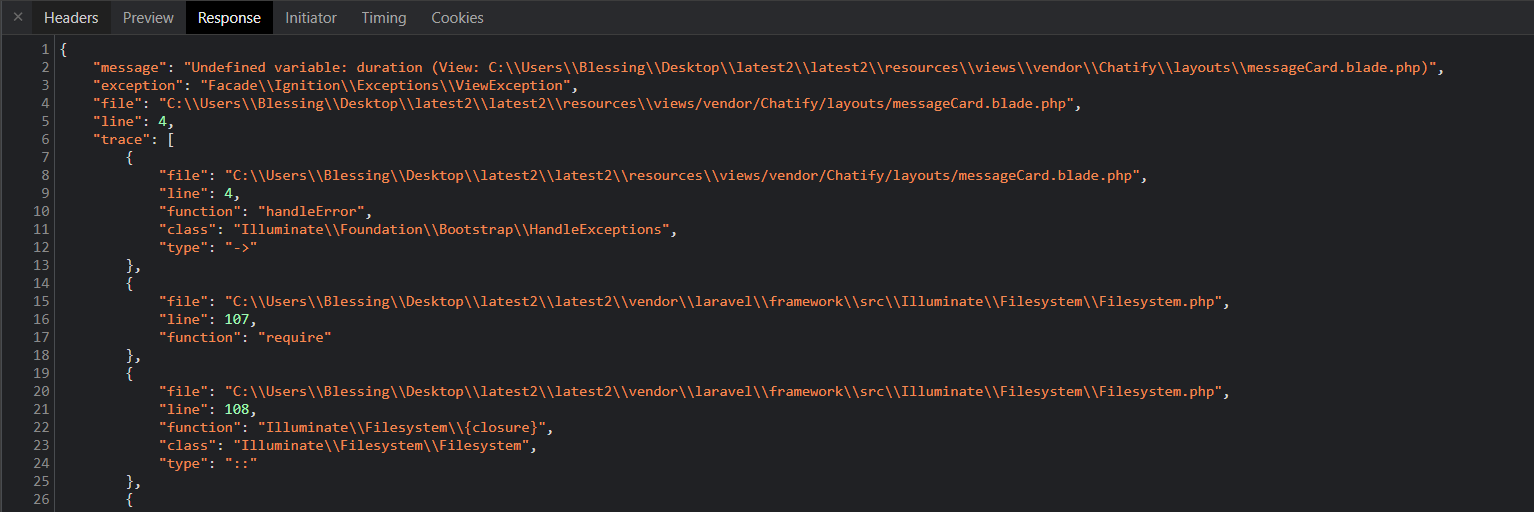The height and width of the screenshot is (512, 1534).
Task: Click line number 14 in gutter
Action: click(41, 284)
